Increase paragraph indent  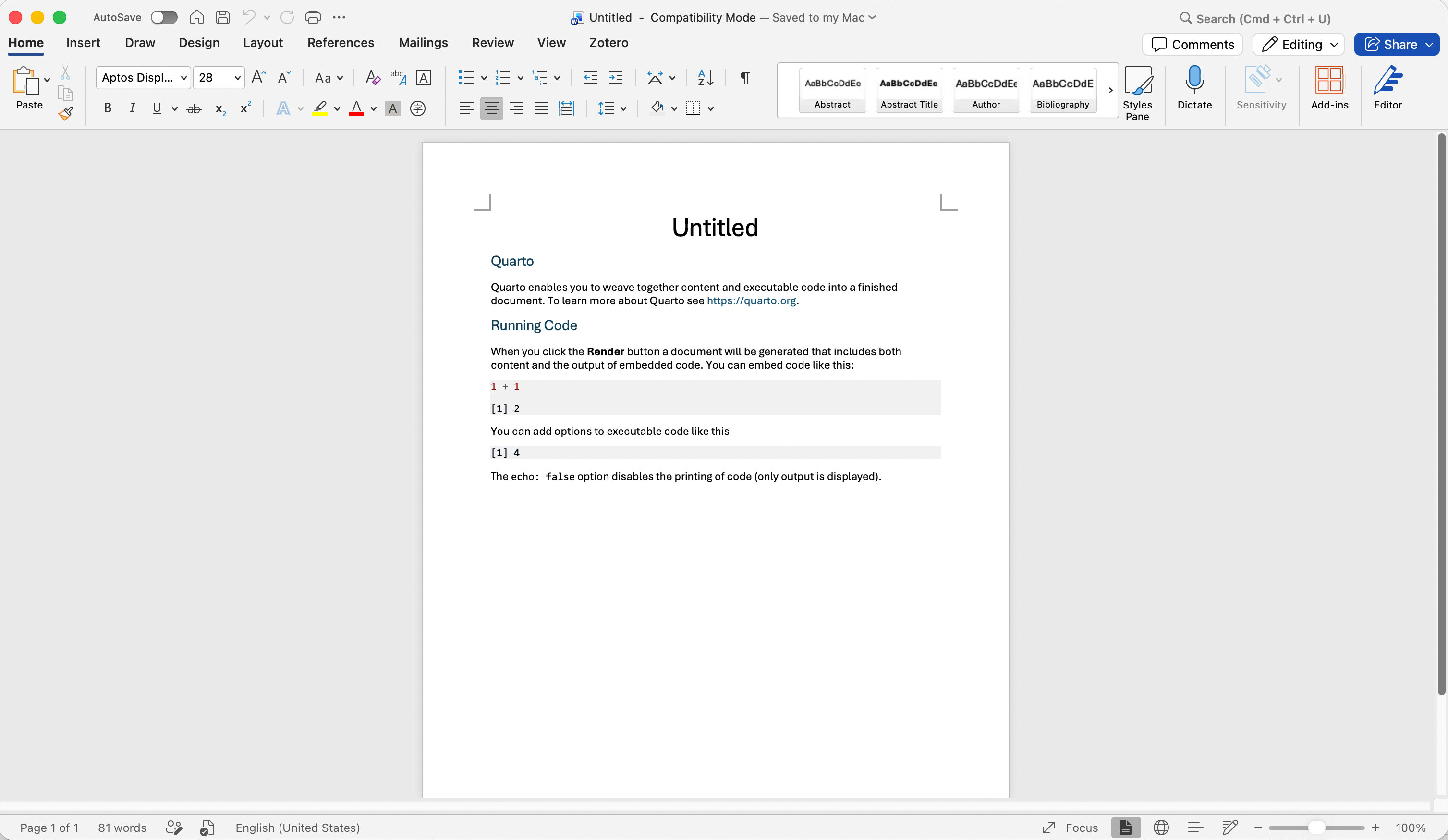pyautogui.click(x=615, y=77)
